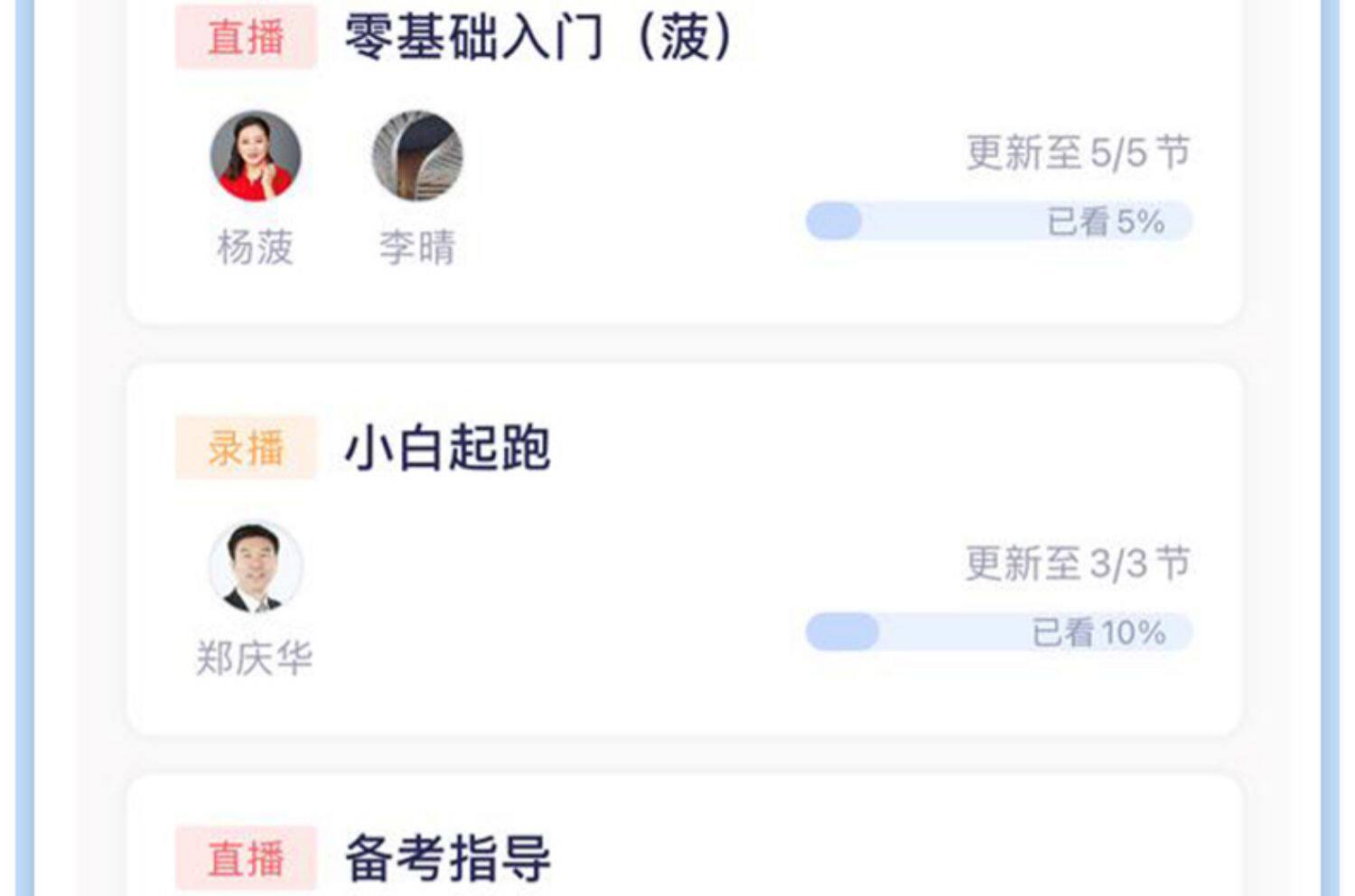This screenshot has height=896, width=1355.
Task: Tap 李晴's round avatar picture
Action: tap(417, 155)
